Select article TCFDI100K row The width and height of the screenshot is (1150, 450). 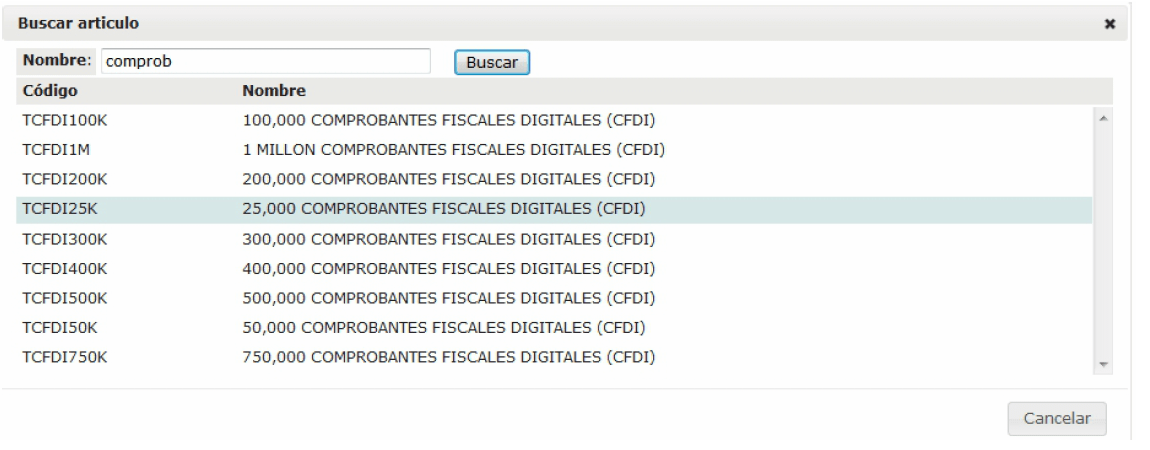point(64,121)
